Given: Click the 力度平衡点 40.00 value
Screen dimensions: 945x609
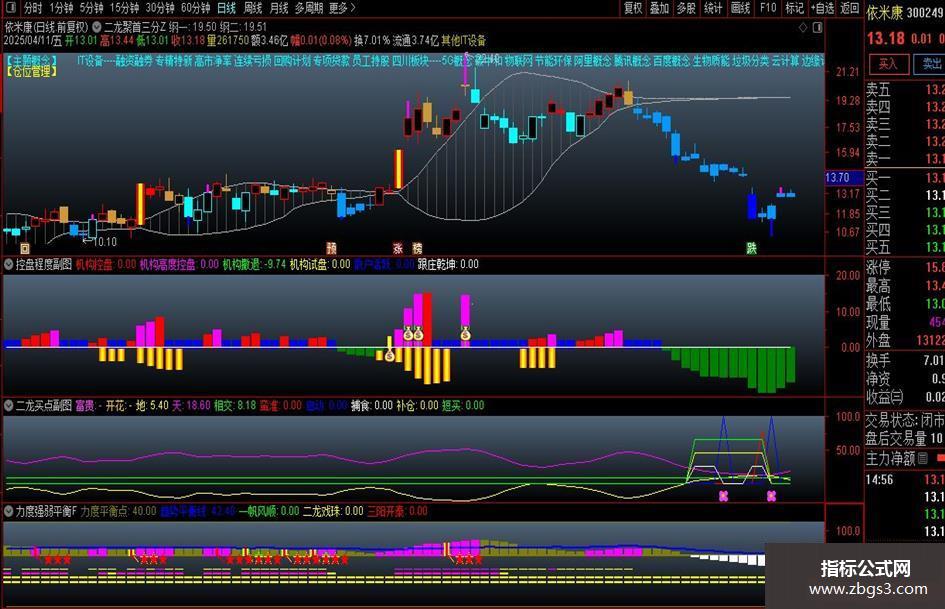Looking at the screenshot, I should tap(144, 511).
